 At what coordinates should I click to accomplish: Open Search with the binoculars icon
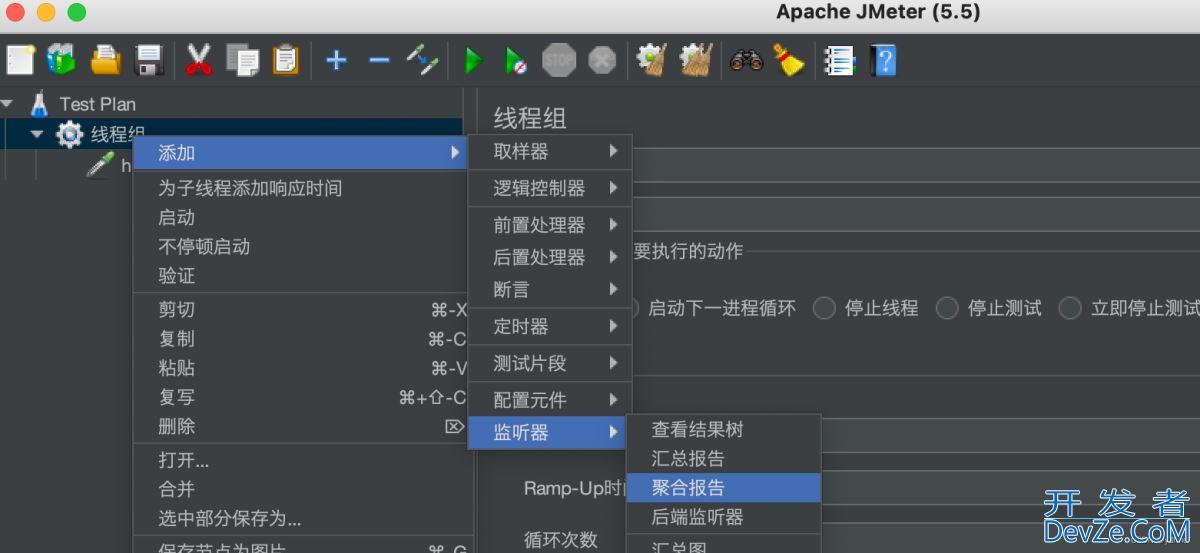click(746, 61)
